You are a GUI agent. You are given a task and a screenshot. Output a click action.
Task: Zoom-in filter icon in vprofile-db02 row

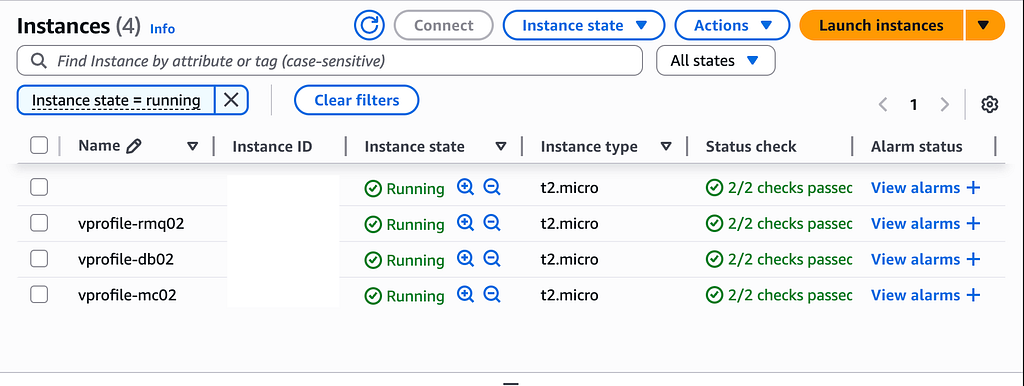click(465, 259)
